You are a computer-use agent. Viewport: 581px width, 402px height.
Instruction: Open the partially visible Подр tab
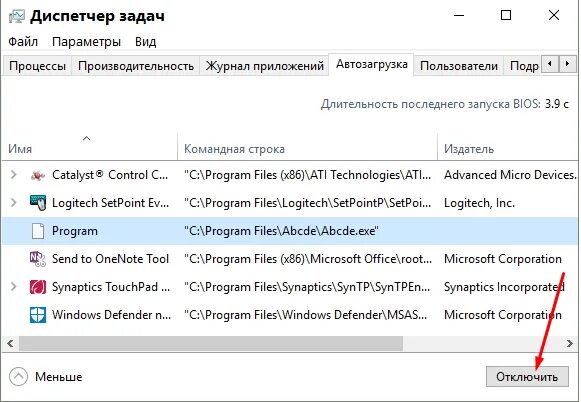tap(523, 66)
